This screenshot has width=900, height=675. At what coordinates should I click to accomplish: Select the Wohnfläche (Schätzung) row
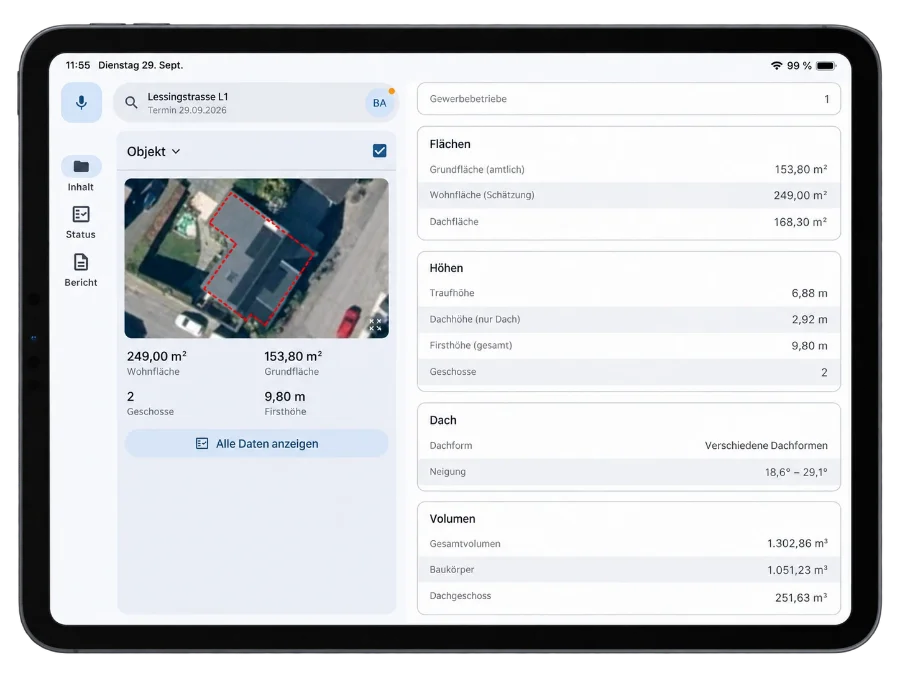point(629,195)
